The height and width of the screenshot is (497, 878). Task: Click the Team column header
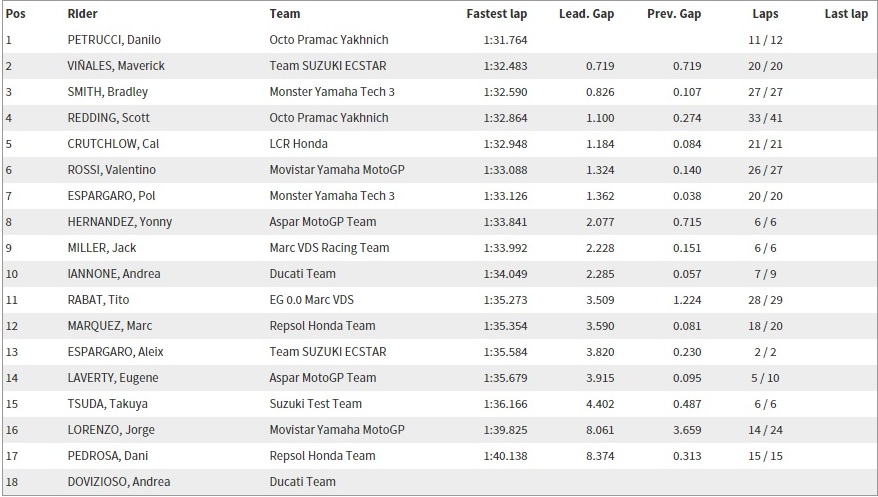point(284,14)
